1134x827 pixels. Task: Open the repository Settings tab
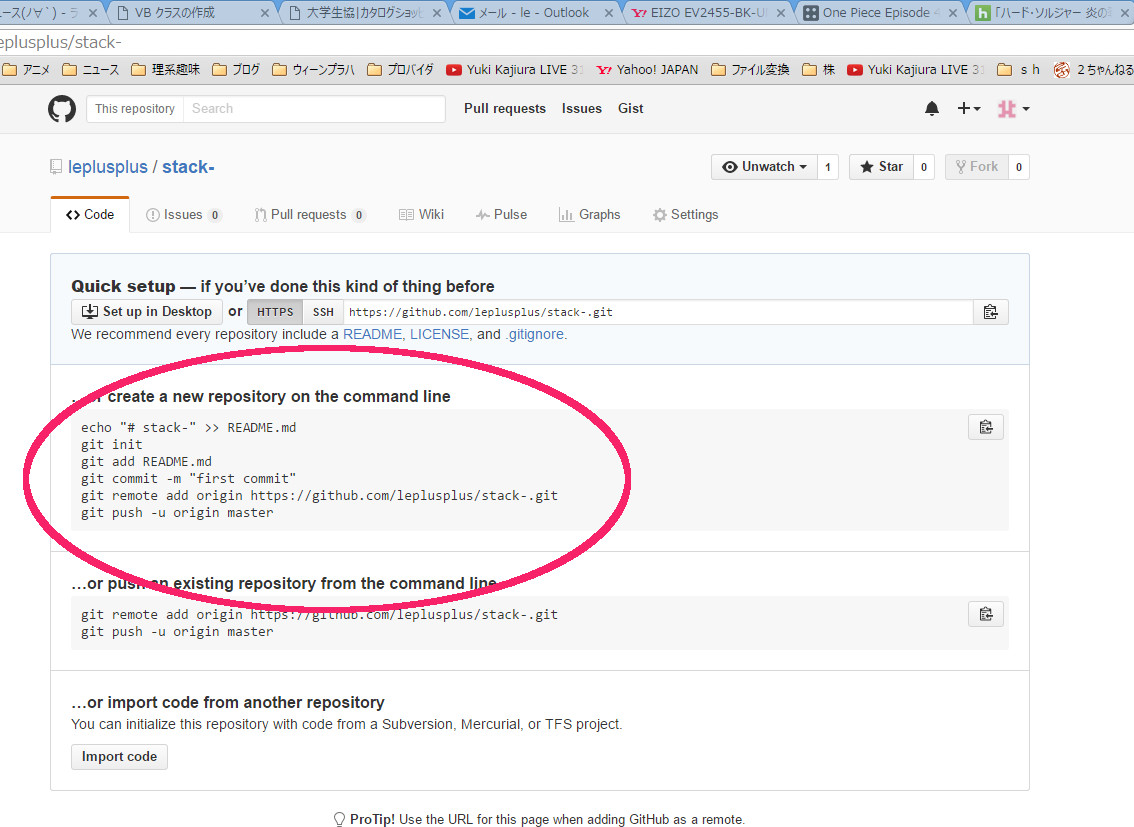pyautogui.click(x=685, y=215)
